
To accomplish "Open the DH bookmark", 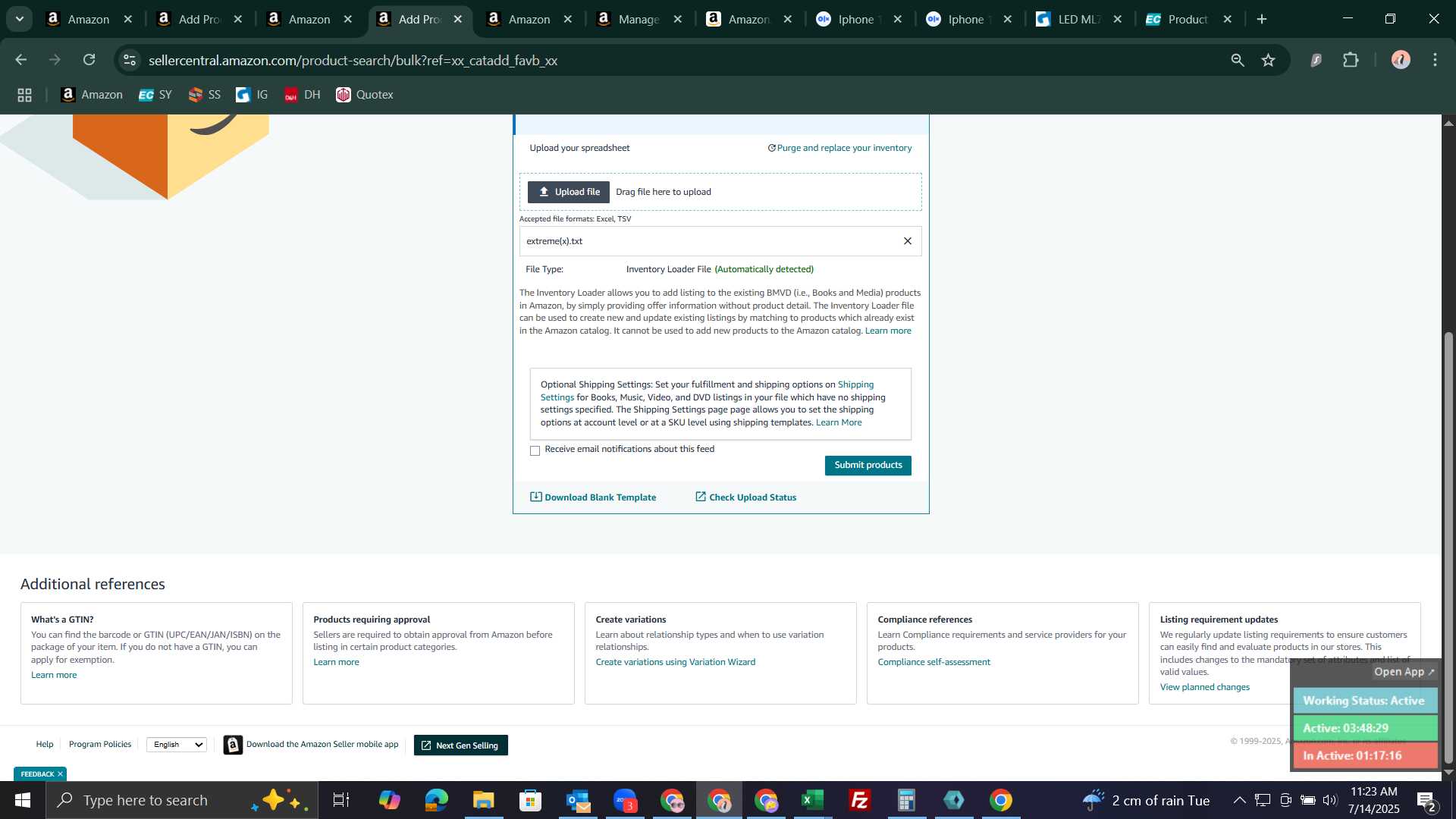I will point(303,95).
